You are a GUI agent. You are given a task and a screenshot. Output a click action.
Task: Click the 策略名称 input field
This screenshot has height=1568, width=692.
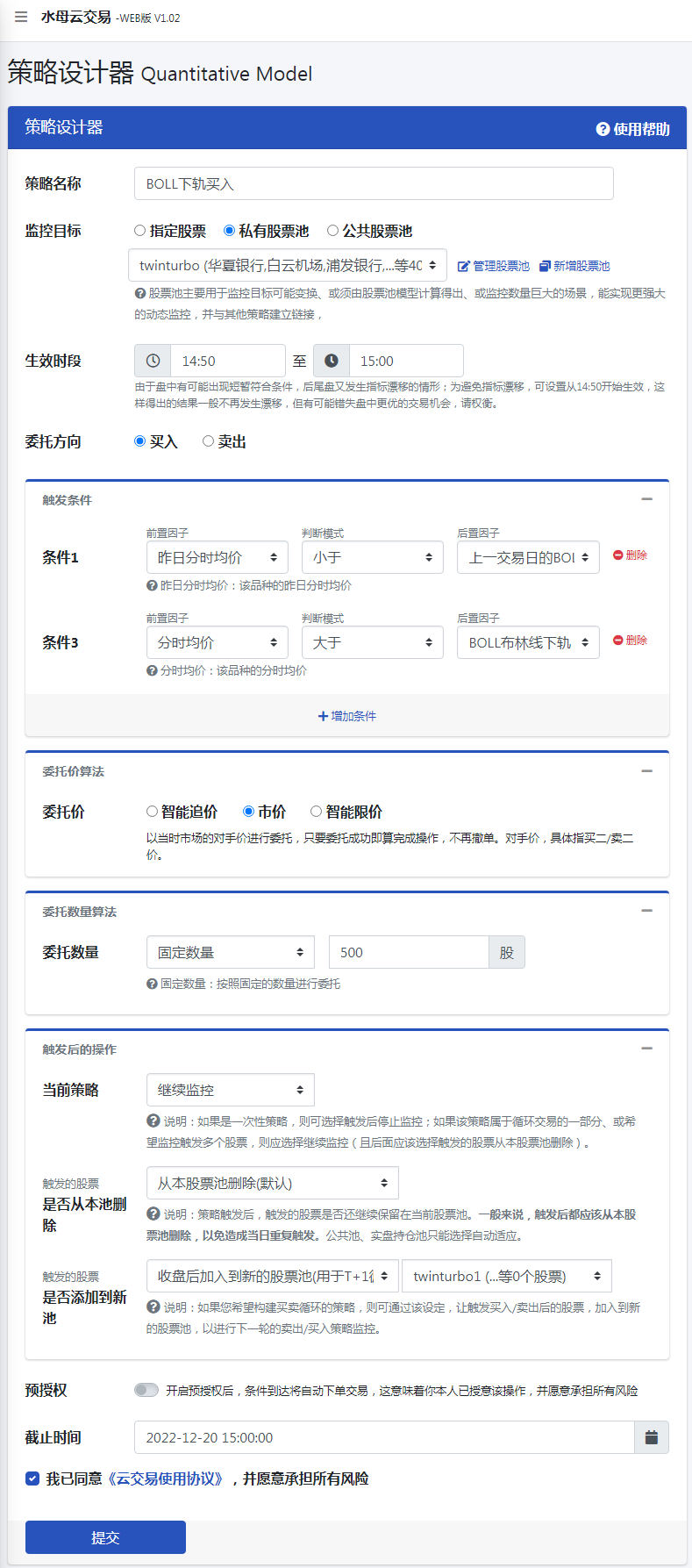coord(374,183)
